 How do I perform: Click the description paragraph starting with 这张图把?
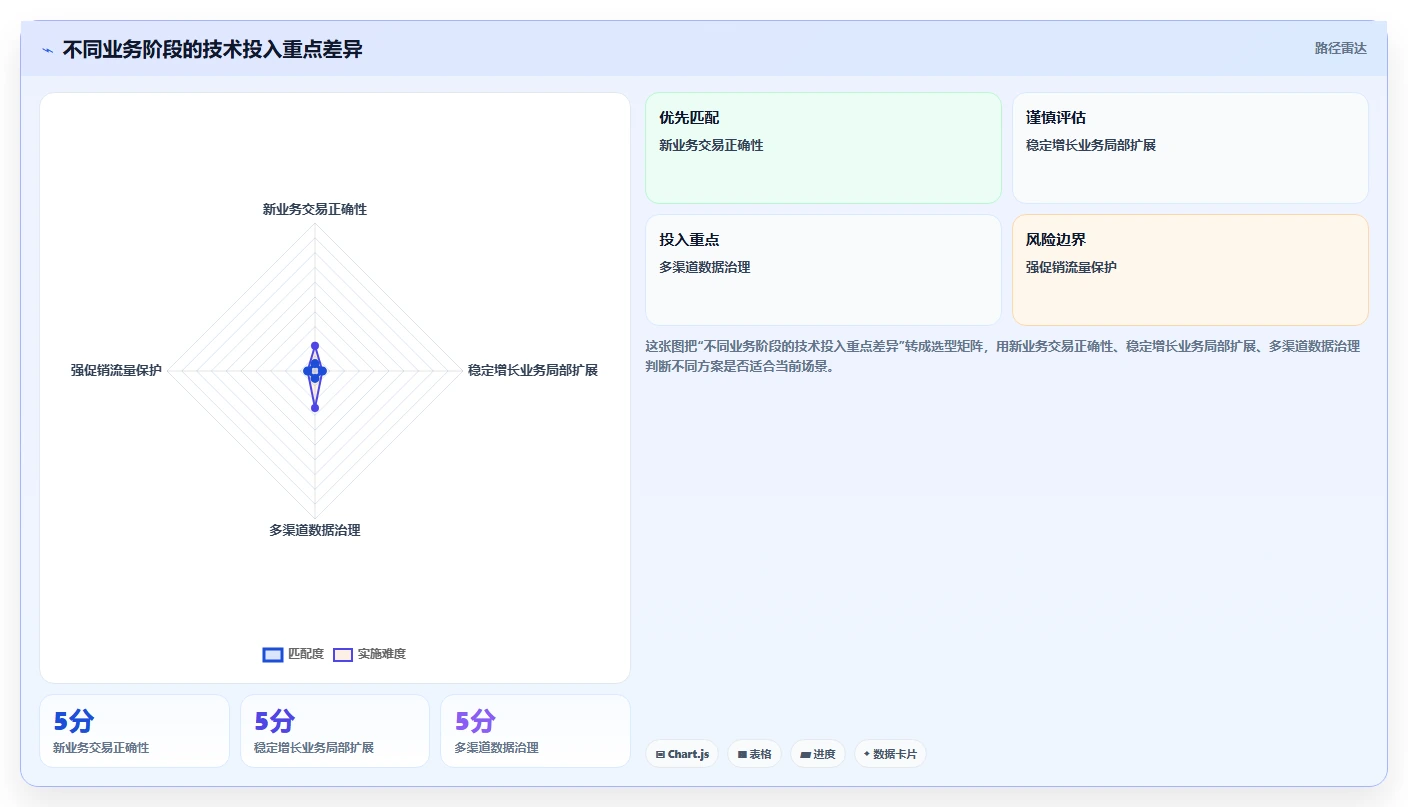1003,356
